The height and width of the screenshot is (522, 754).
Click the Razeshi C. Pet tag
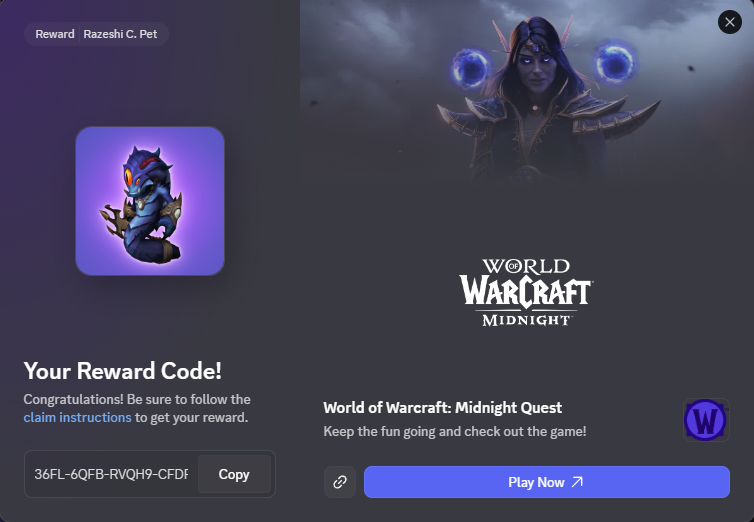tap(120, 34)
